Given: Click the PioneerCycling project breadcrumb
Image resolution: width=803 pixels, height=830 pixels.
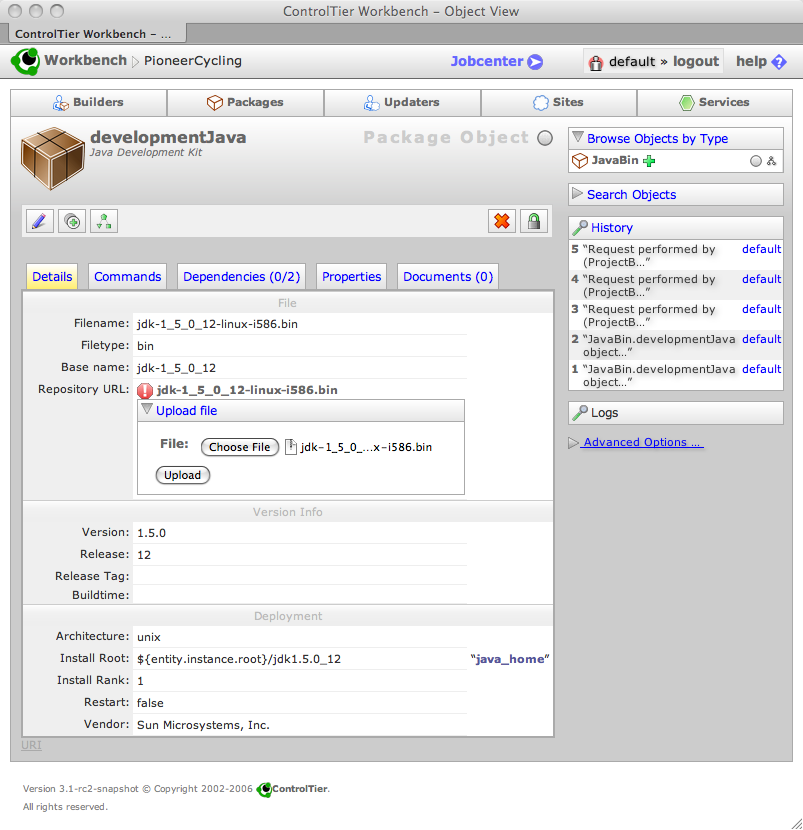Looking at the screenshot, I should tap(193, 61).
